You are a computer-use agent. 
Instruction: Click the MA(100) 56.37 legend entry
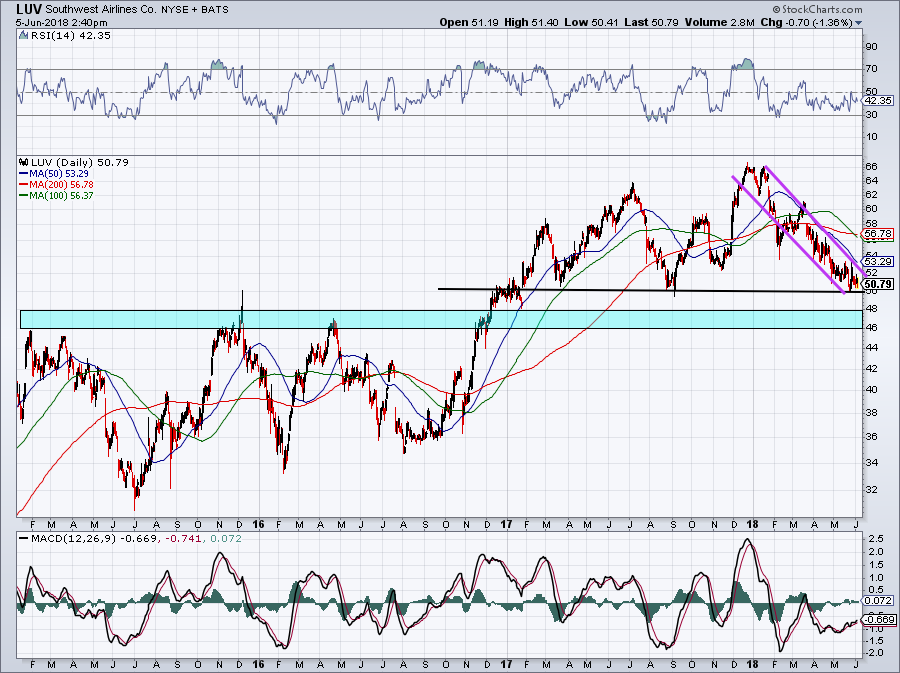tap(56, 196)
